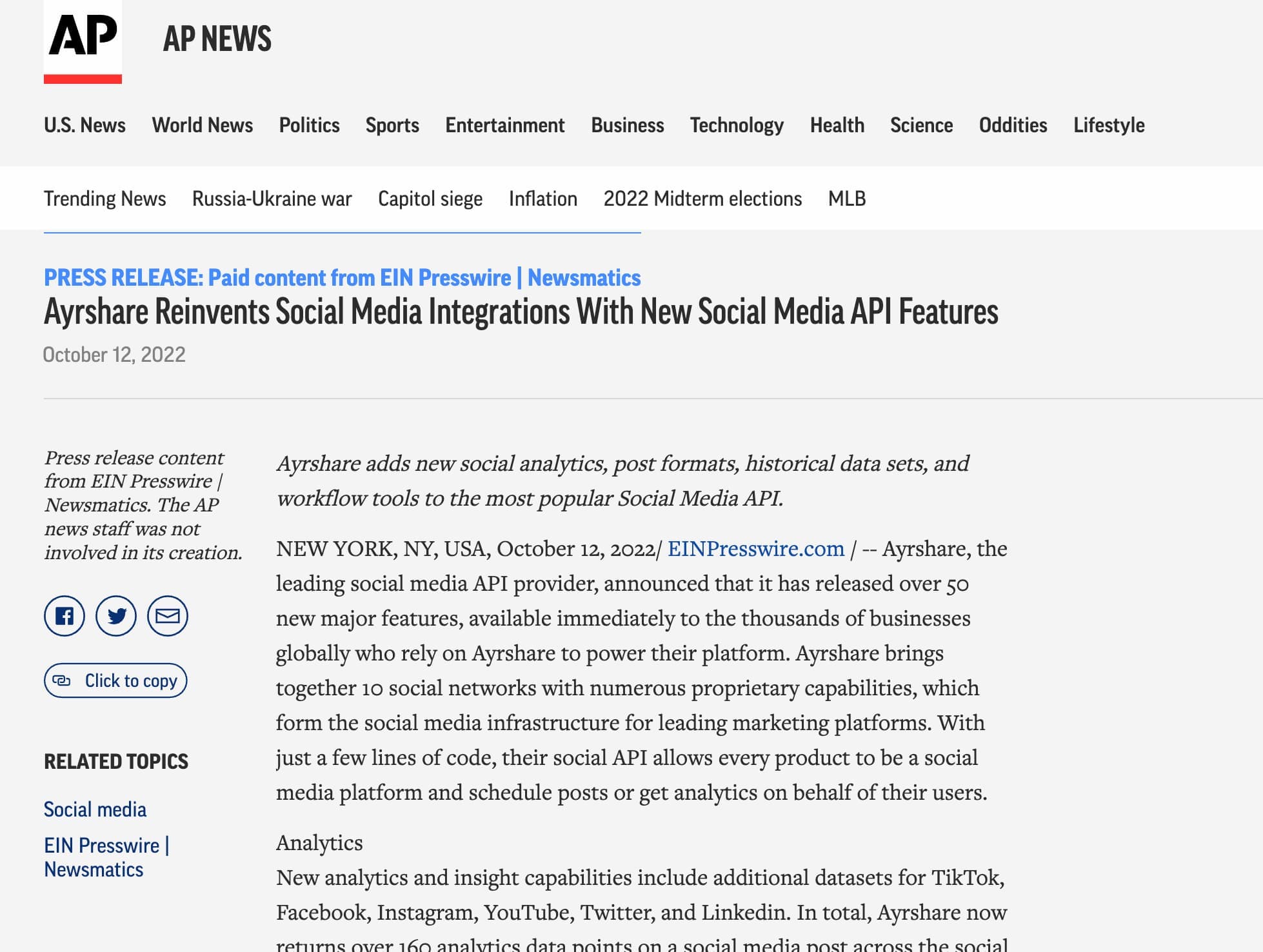
Task: Click the PRESS RELEASE paid content label
Action: [343, 278]
